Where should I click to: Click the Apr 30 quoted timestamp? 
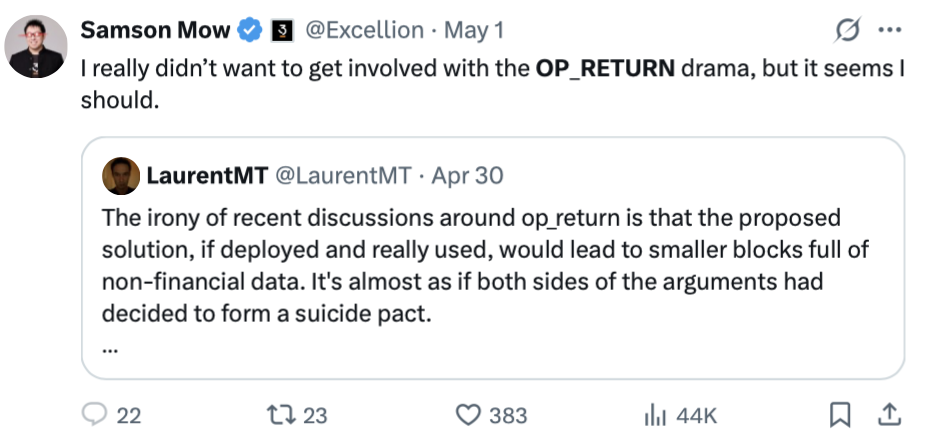467,176
